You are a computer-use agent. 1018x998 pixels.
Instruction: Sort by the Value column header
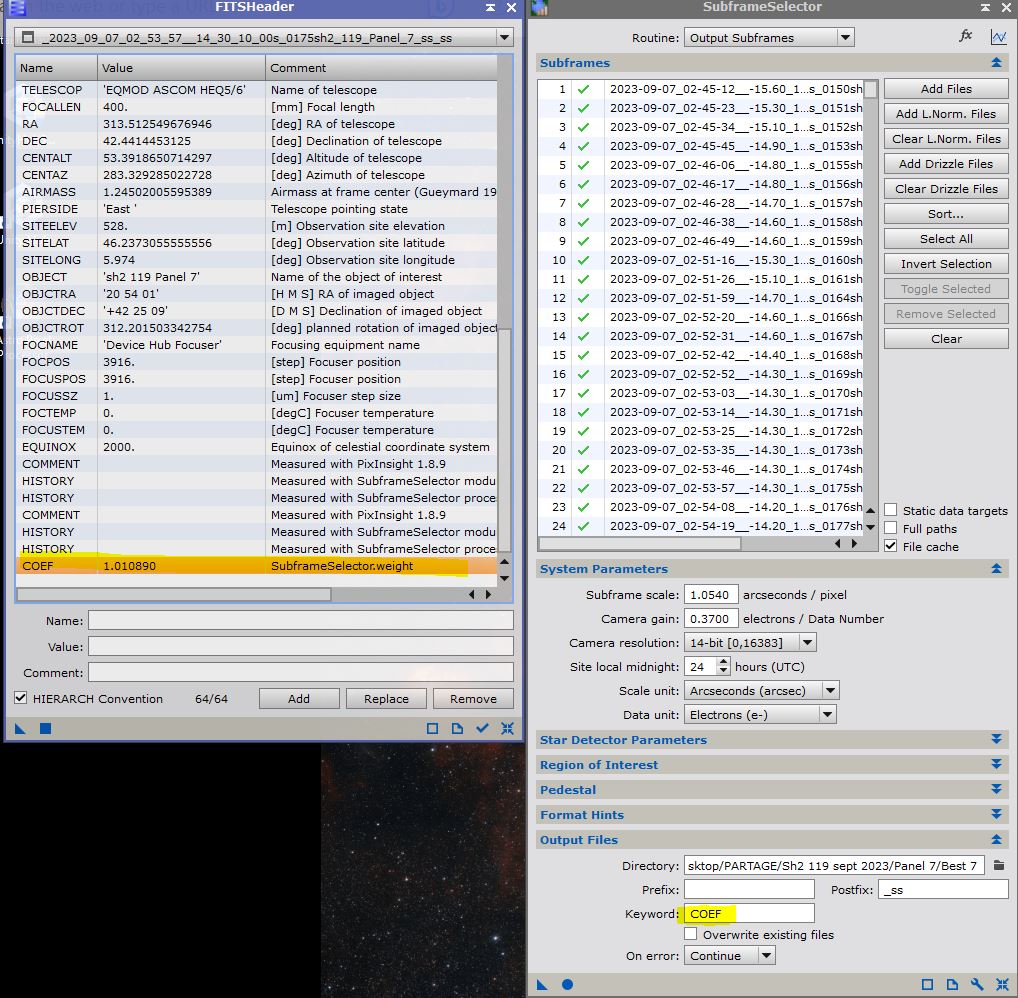(x=181, y=68)
